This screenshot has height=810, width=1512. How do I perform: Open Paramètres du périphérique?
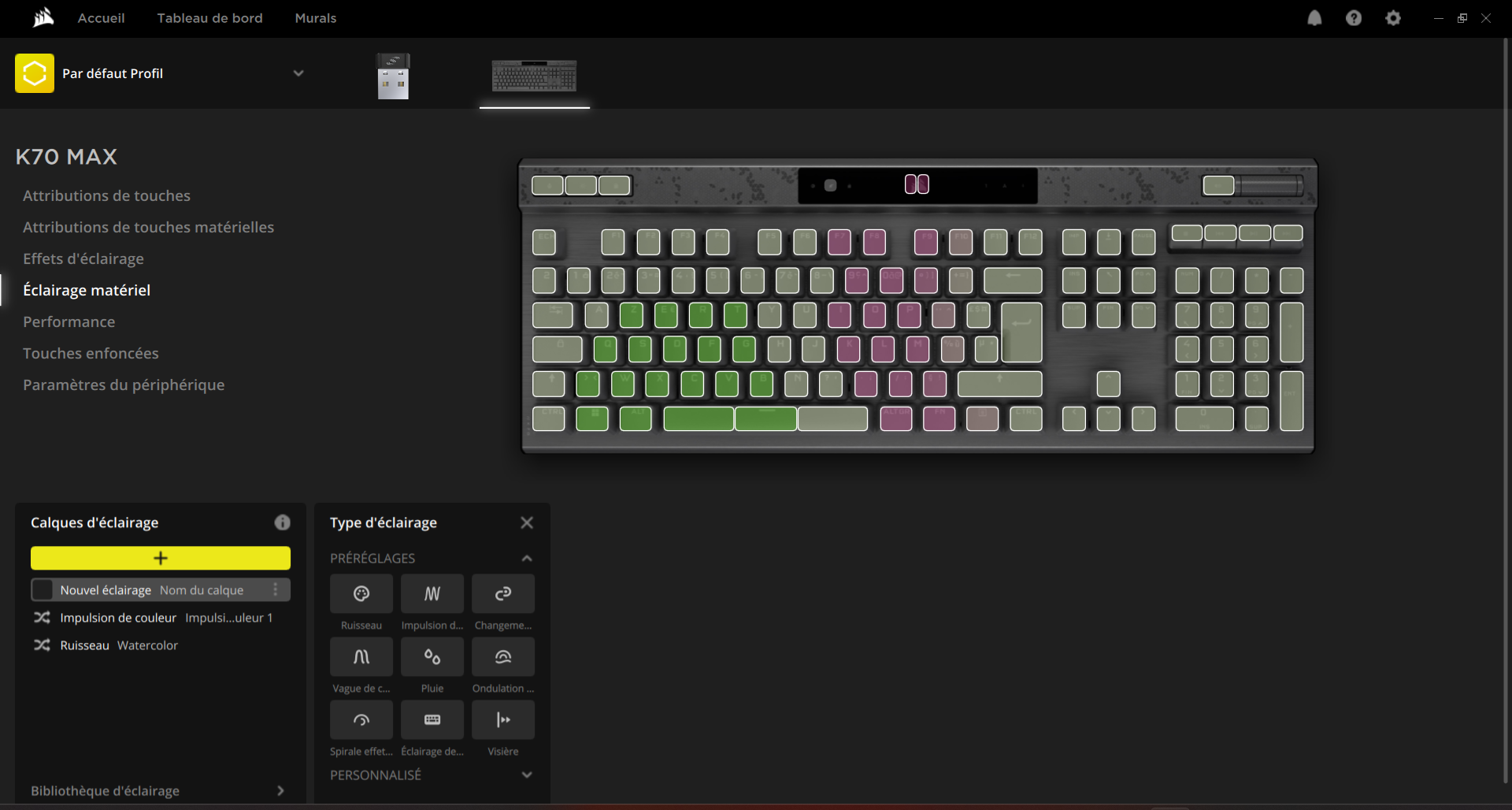[x=124, y=385]
